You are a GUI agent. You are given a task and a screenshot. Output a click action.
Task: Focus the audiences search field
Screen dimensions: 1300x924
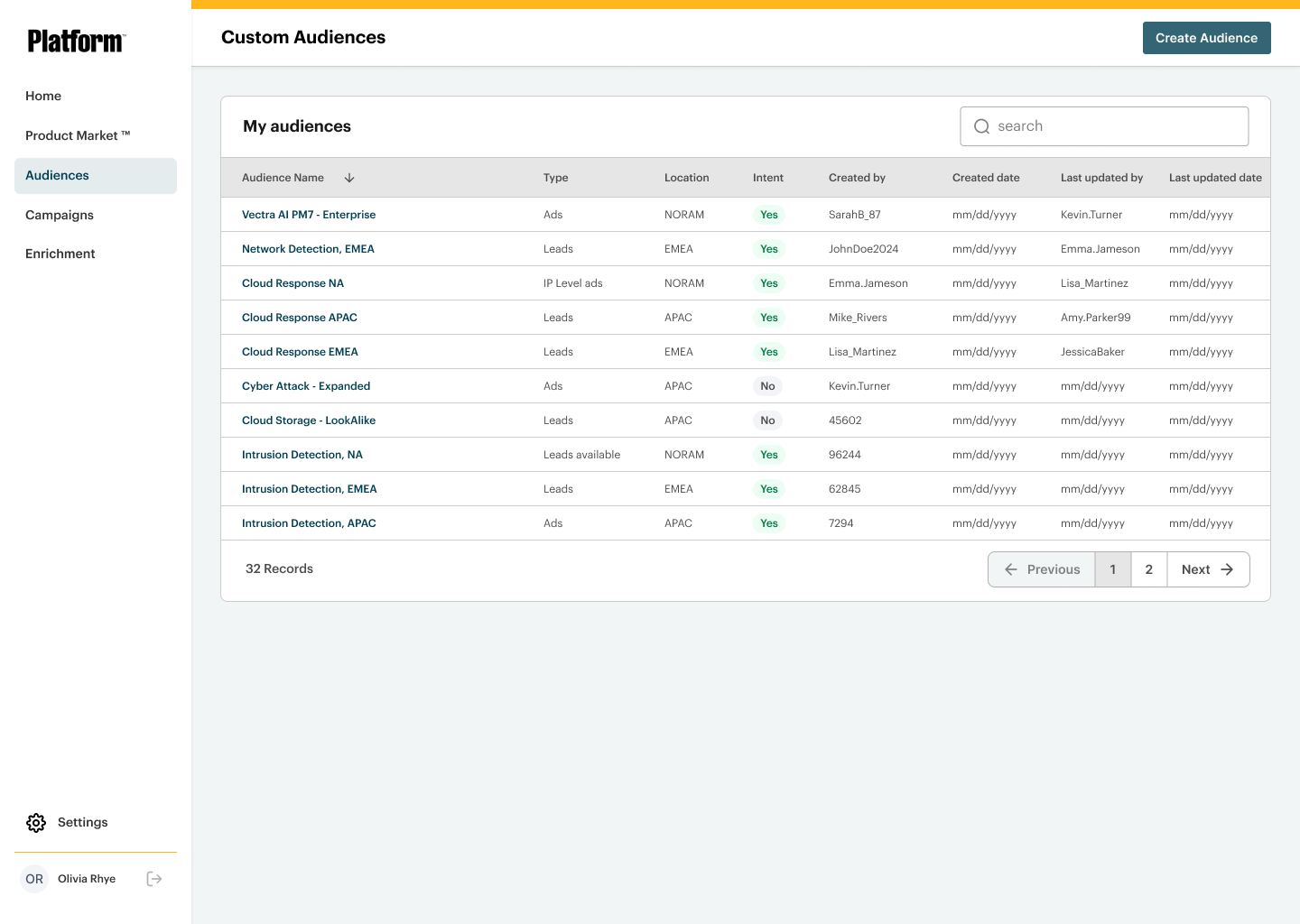[x=1119, y=127]
